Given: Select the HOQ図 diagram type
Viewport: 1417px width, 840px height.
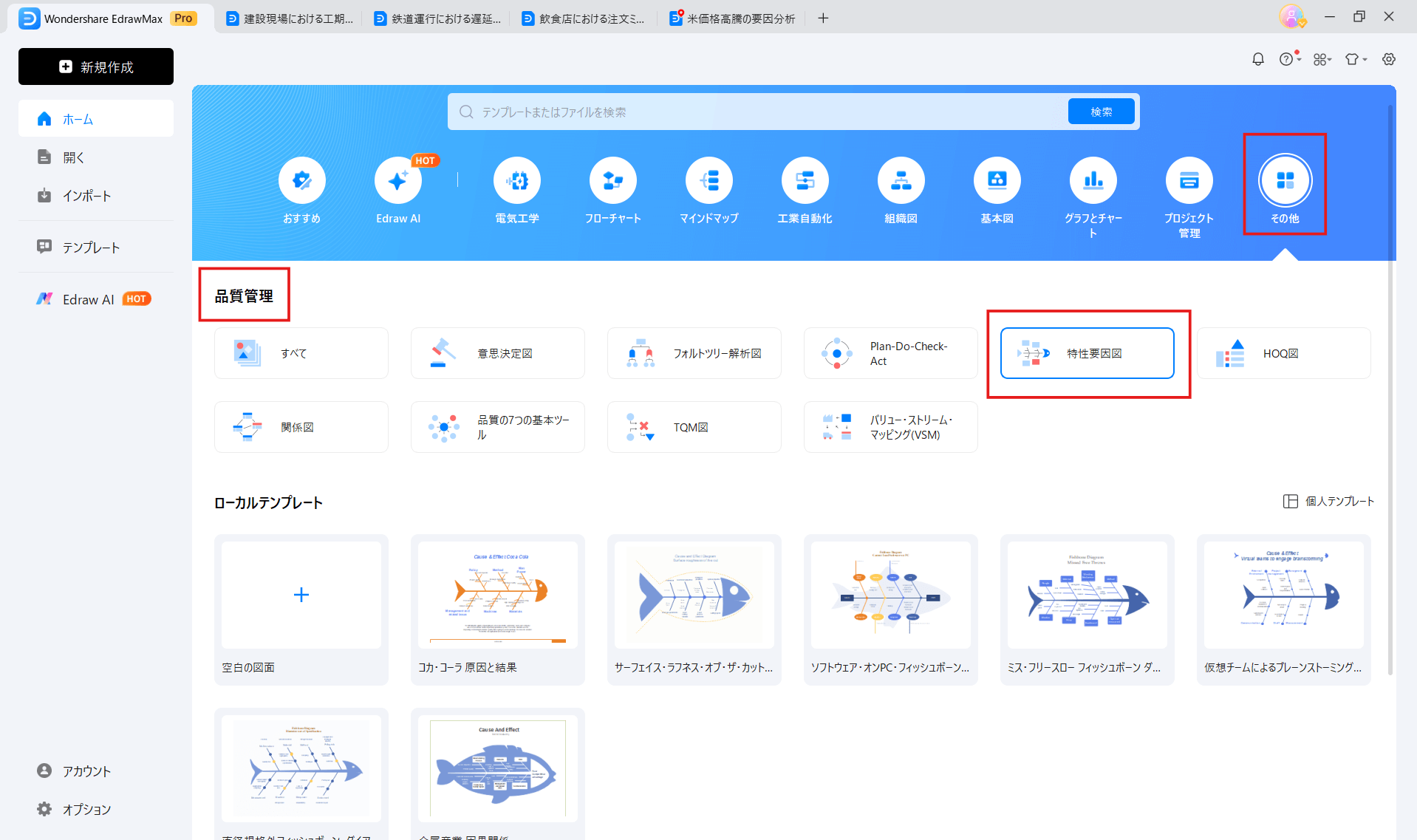Looking at the screenshot, I should (1283, 354).
